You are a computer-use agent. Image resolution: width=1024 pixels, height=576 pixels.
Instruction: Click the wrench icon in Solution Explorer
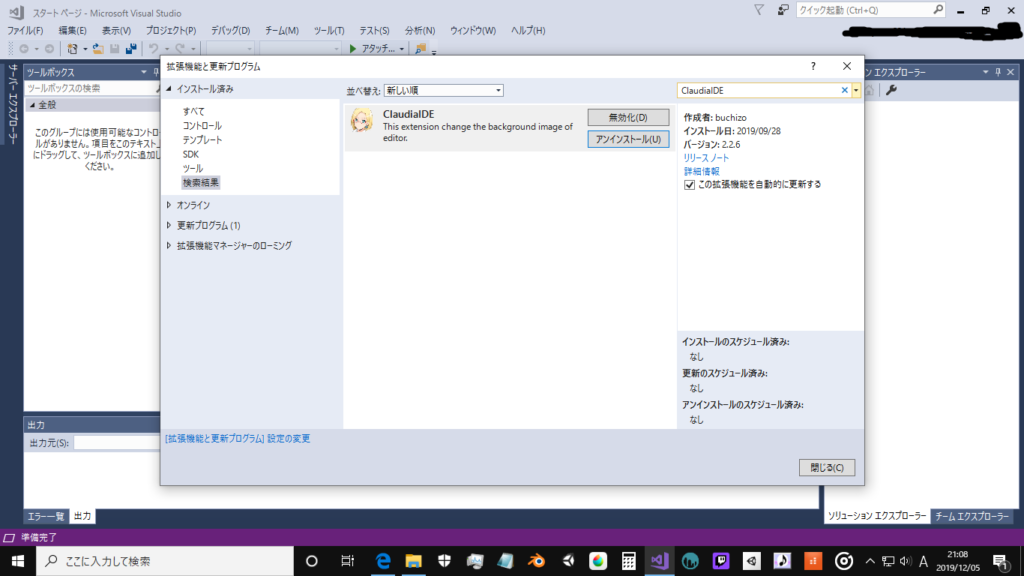click(891, 90)
